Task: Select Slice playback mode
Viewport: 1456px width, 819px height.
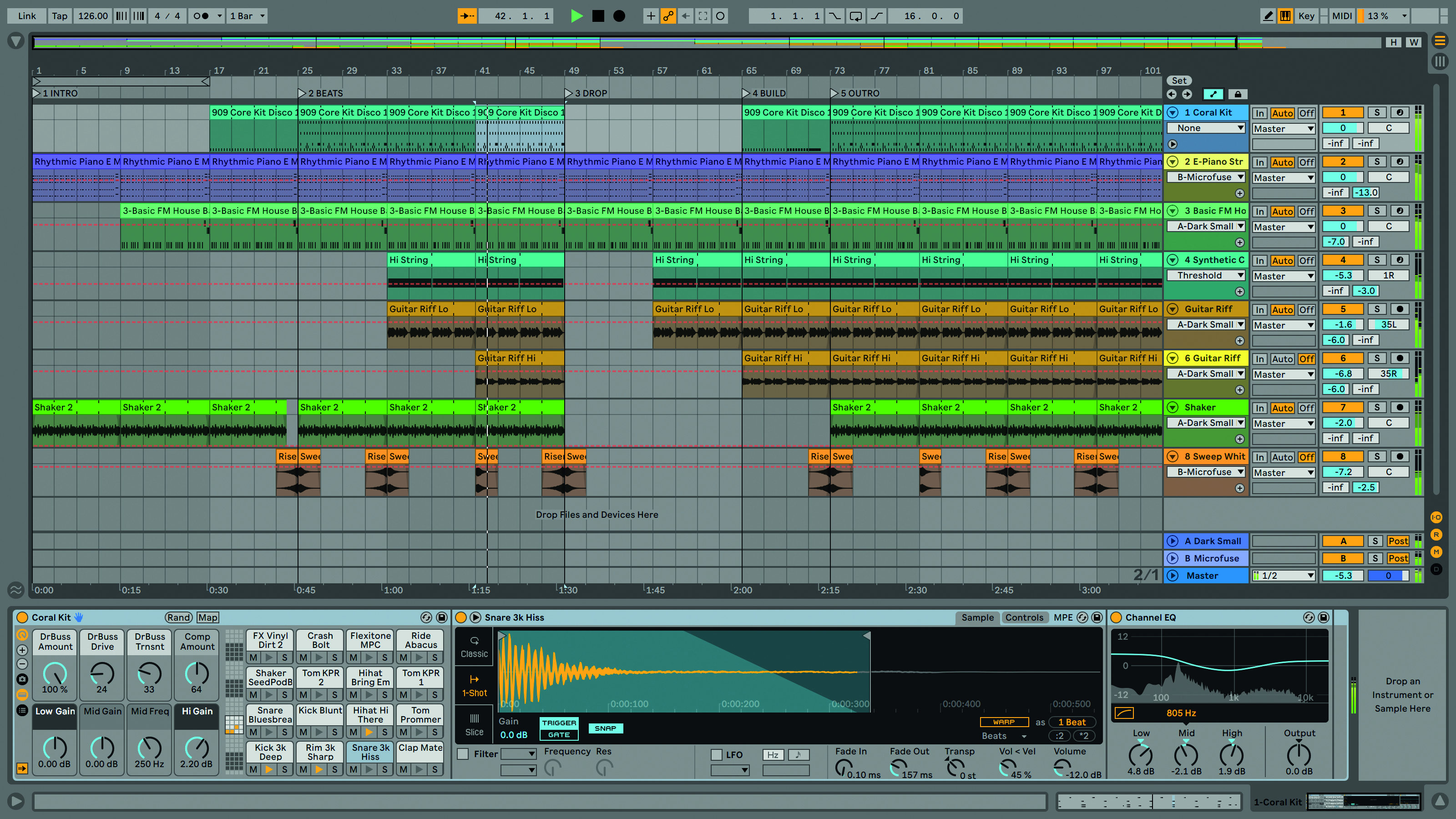Action: coord(474,725)
